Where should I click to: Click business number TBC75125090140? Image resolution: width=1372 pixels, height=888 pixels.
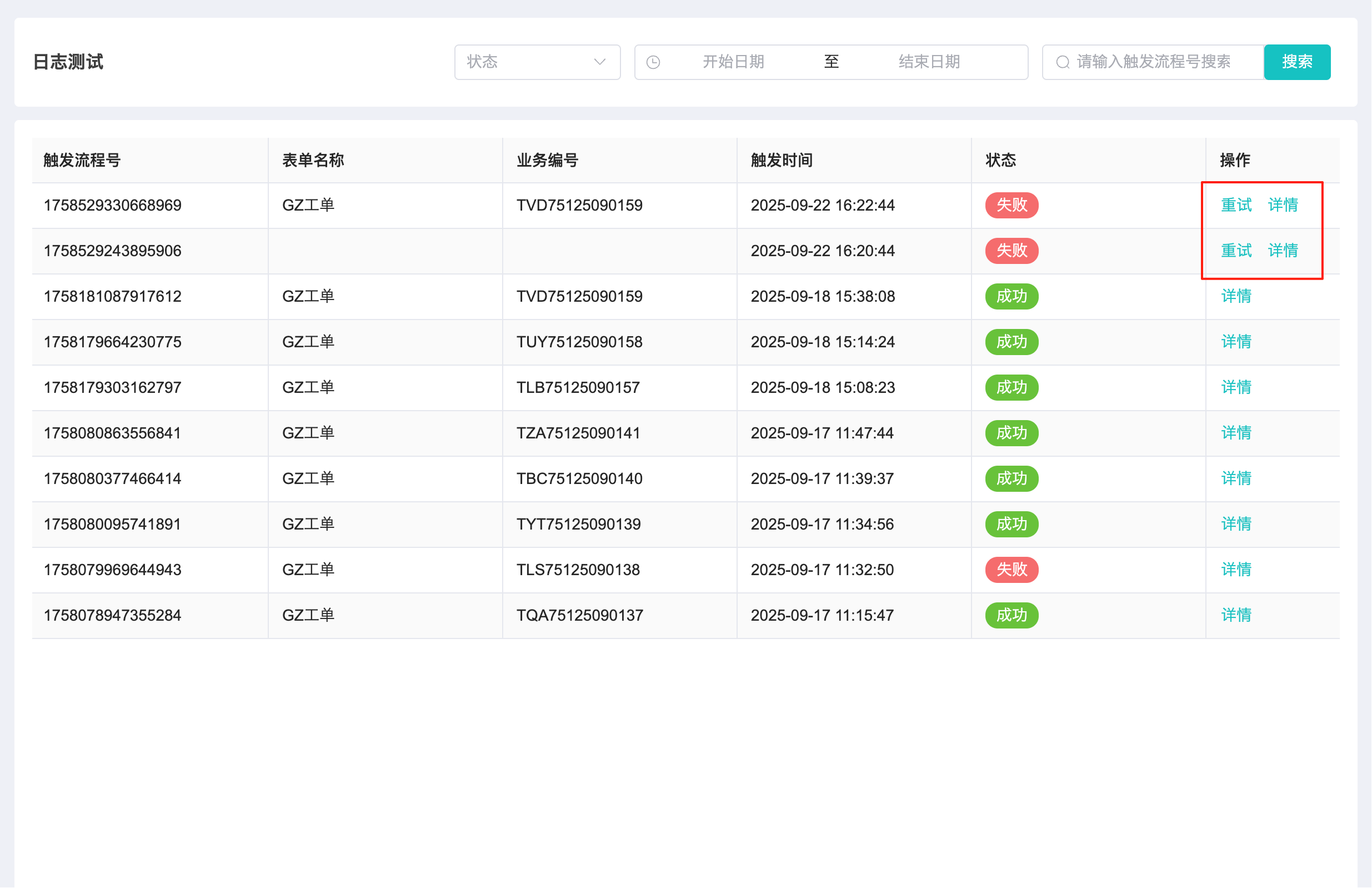(x=579, y=478)
